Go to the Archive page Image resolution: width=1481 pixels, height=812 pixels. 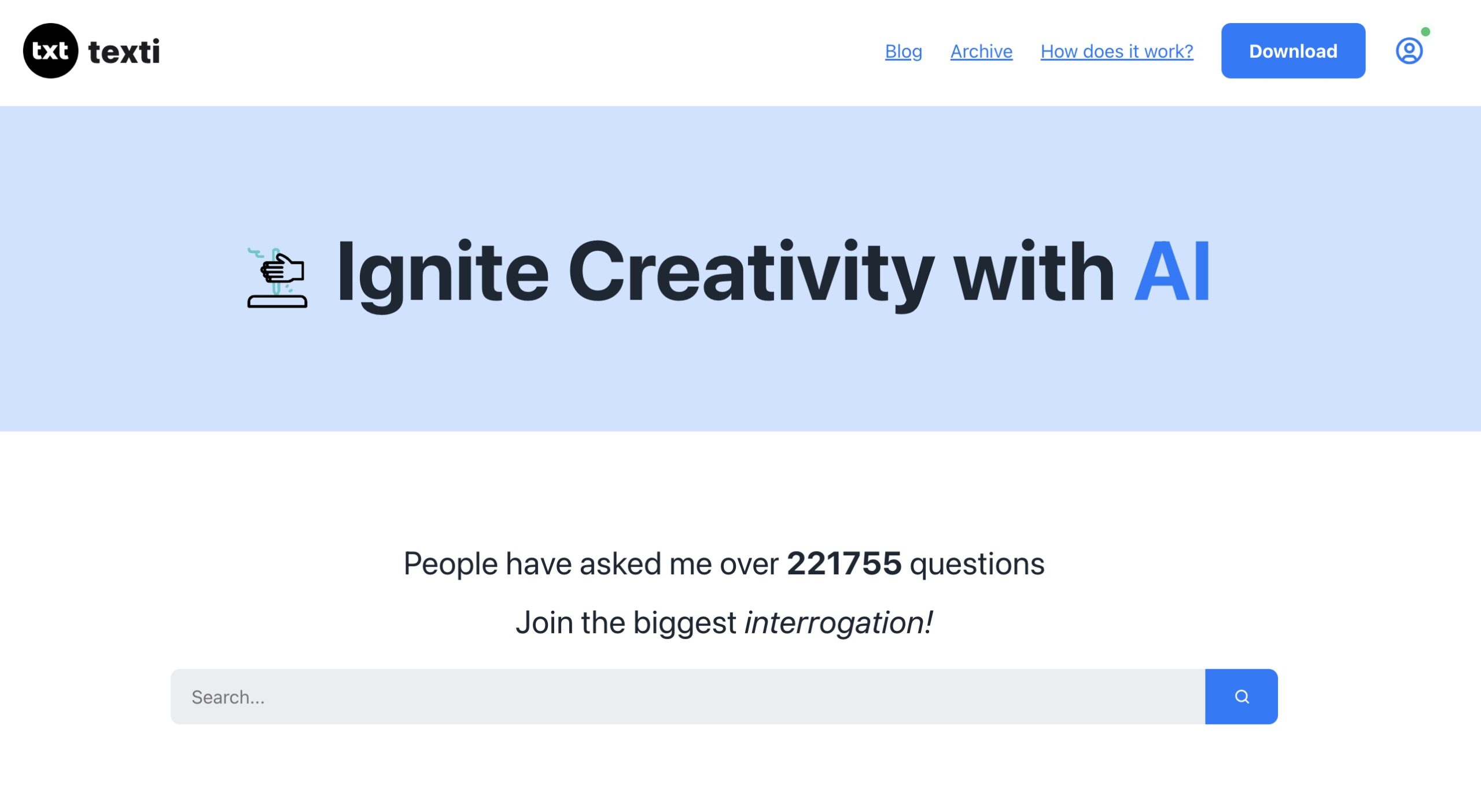[981, 51]
